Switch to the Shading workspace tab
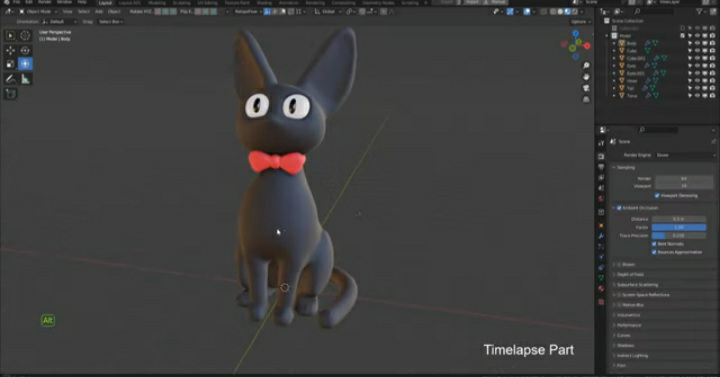This screenshot has height=377, width=720. tap(264, 3)
